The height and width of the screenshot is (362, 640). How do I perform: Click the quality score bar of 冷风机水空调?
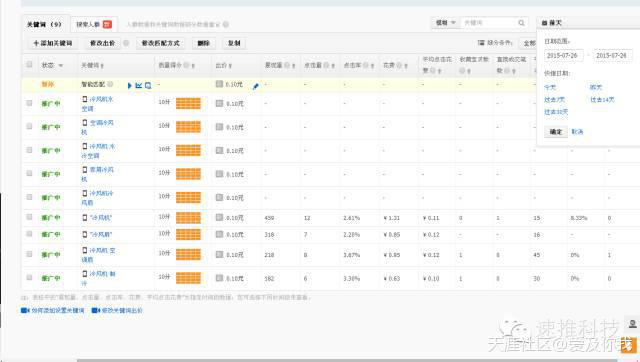point(188,103)
